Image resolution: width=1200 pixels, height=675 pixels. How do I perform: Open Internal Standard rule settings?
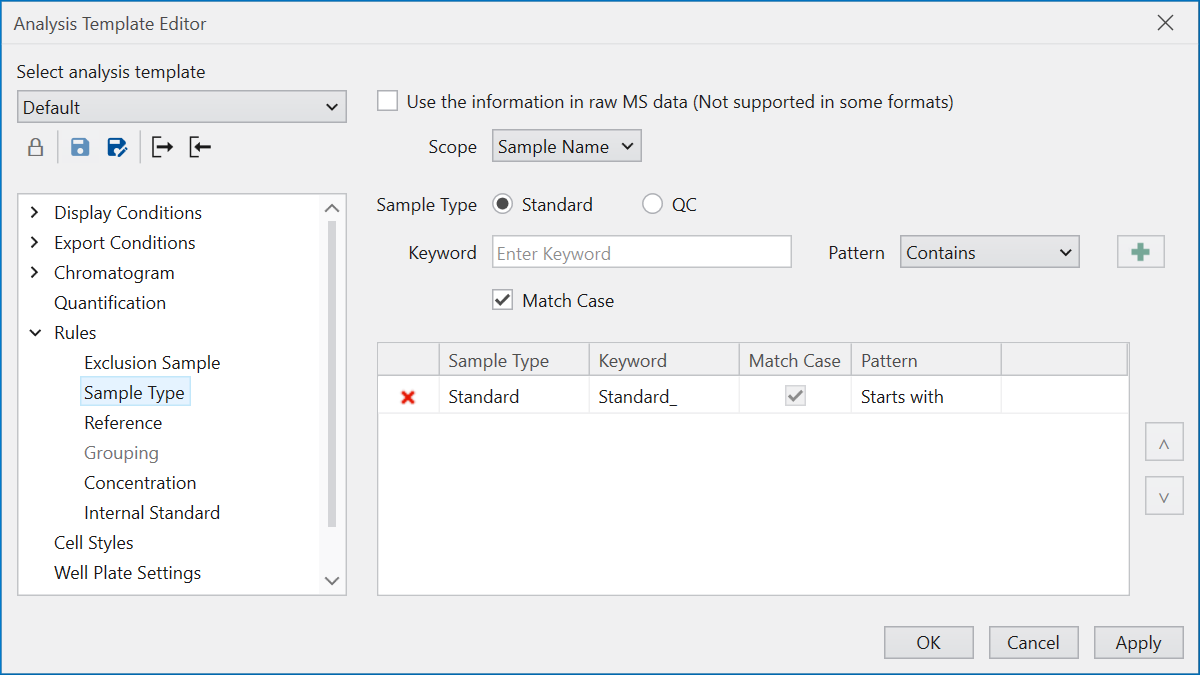click(x=152, y=513)
